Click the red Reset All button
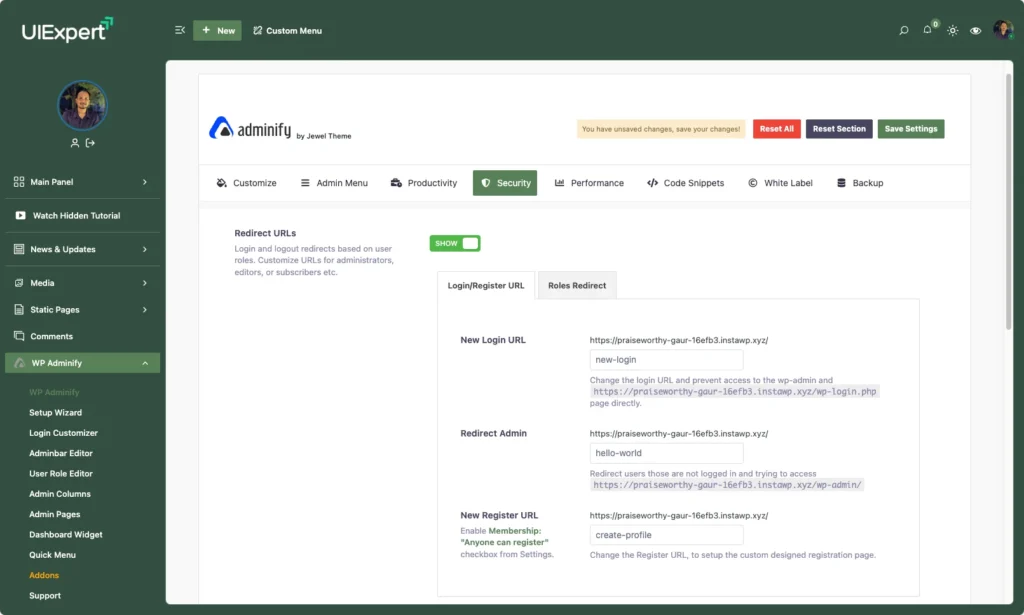 pos(776,129)
